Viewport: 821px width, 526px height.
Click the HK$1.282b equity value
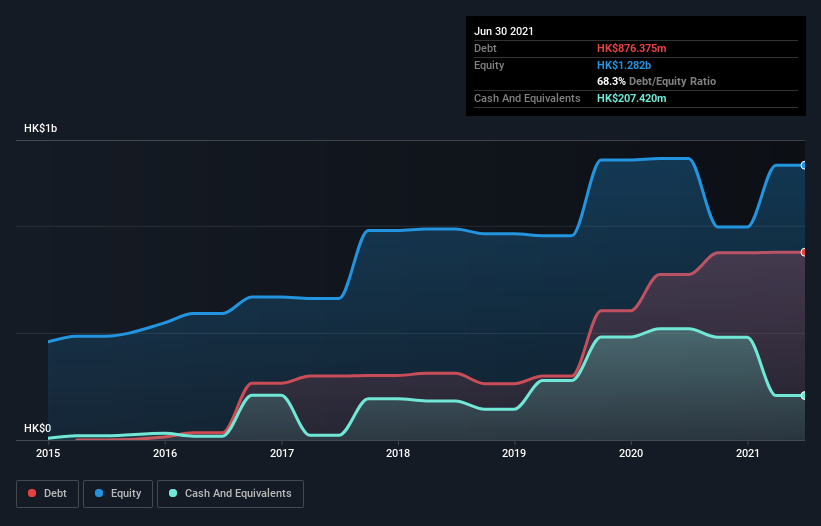[624, 65]
